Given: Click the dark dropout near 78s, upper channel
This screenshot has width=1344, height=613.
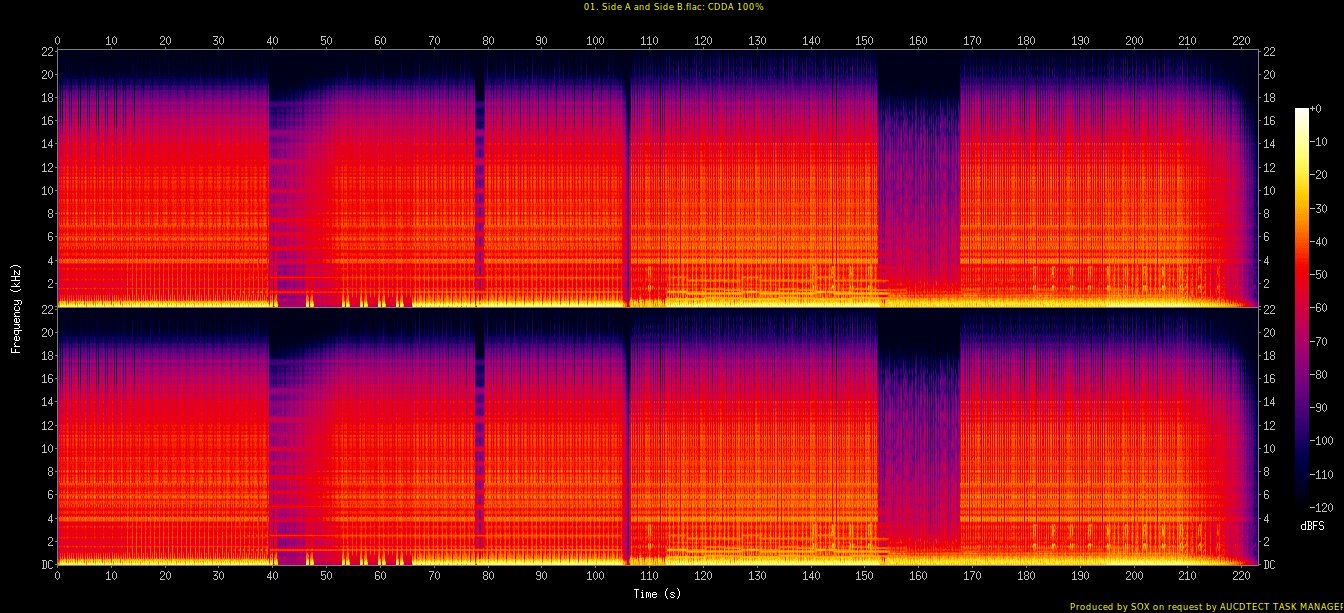Looking at the screenshot, I should (x=479, y=180).
